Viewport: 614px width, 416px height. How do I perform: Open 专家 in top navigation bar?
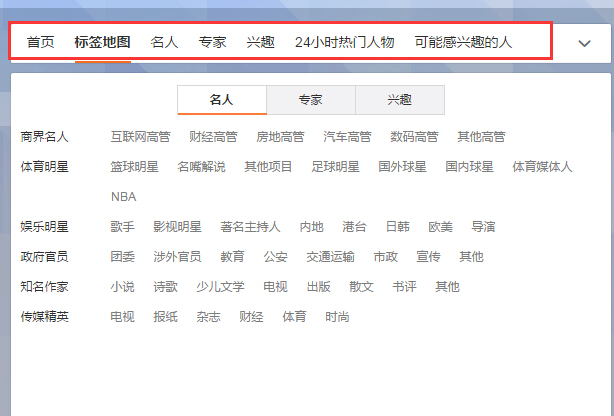(x=213, y=42)
